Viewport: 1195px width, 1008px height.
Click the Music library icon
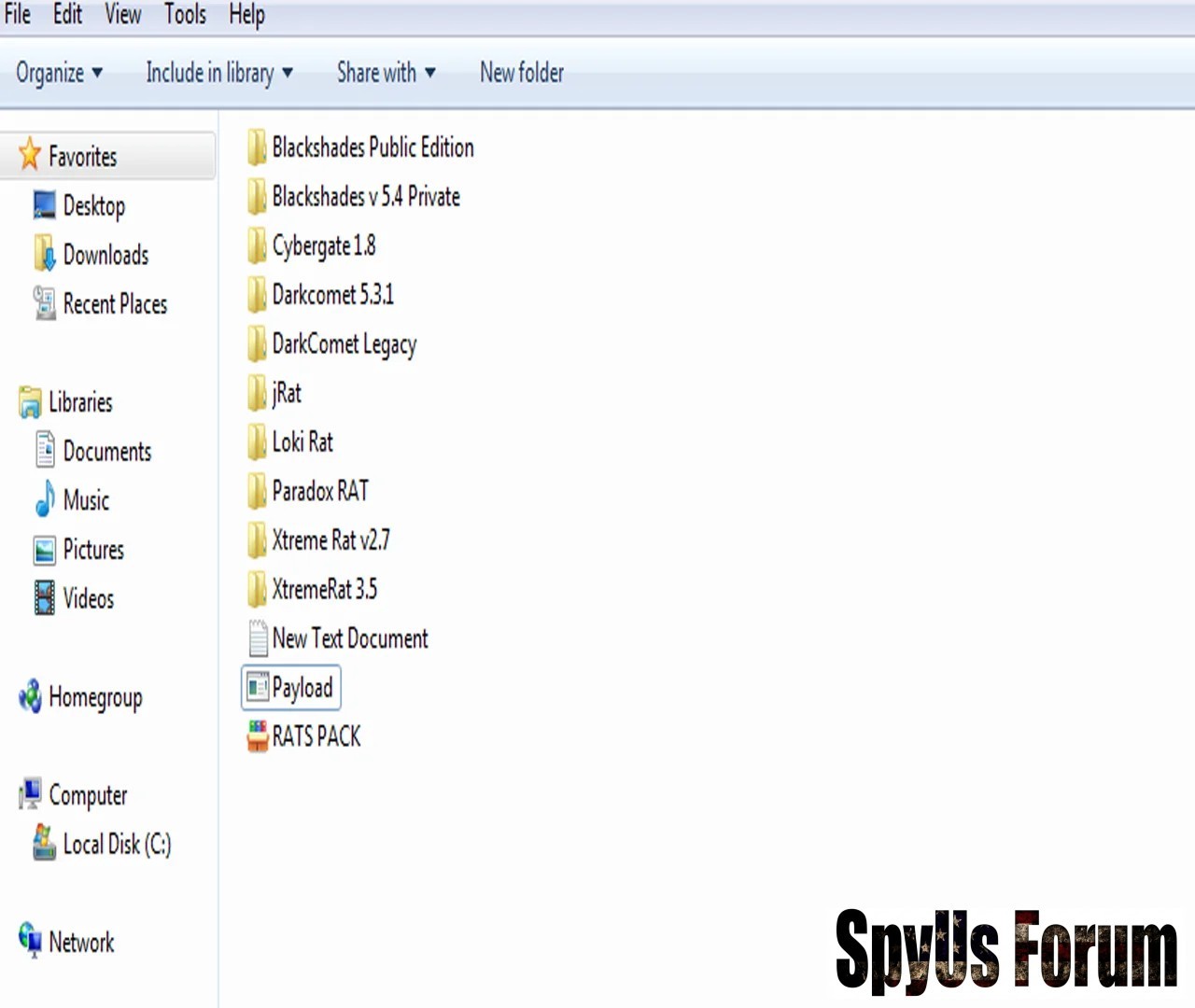coord(44,499)
